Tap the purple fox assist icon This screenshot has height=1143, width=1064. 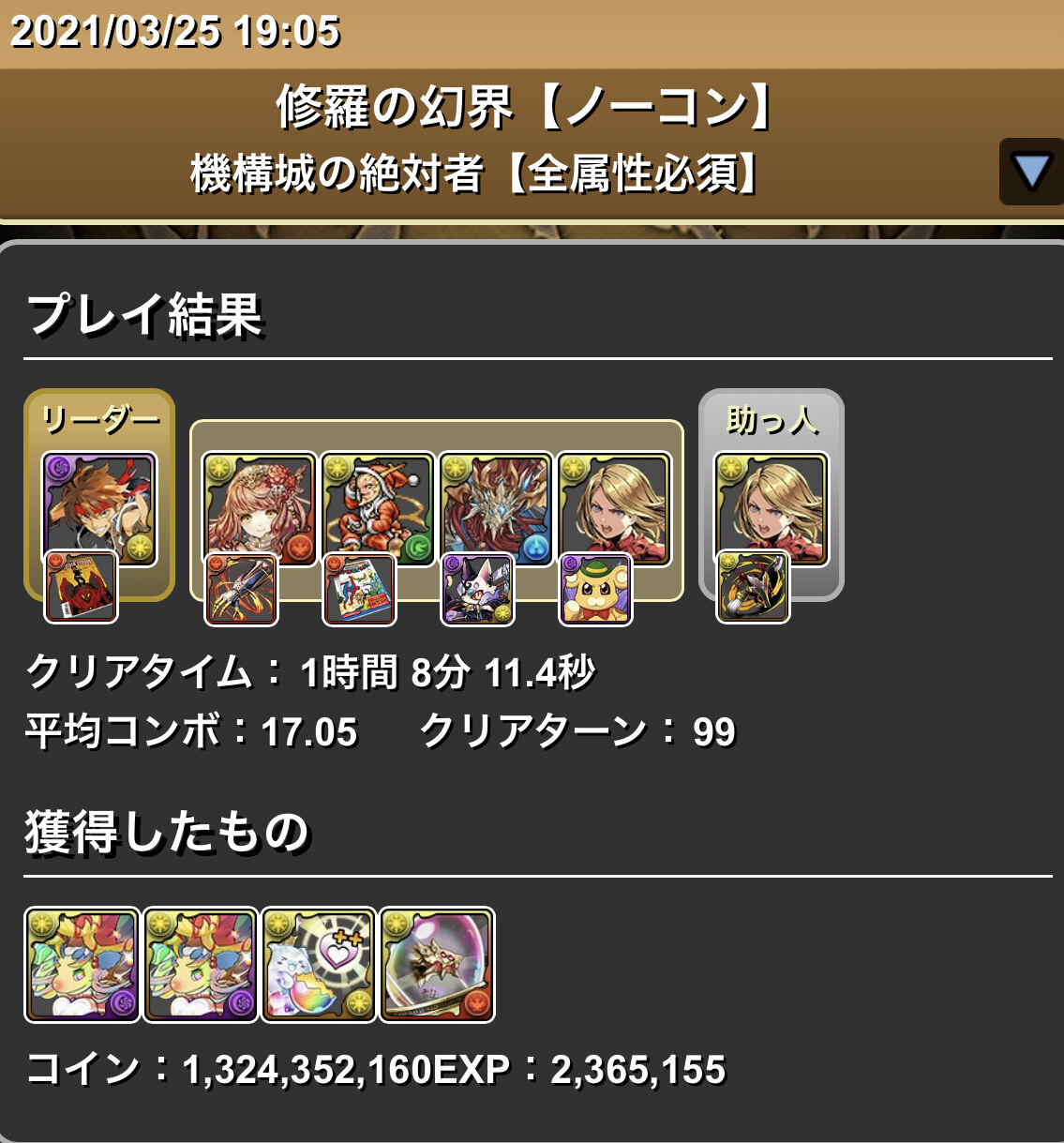coord(477,590)
